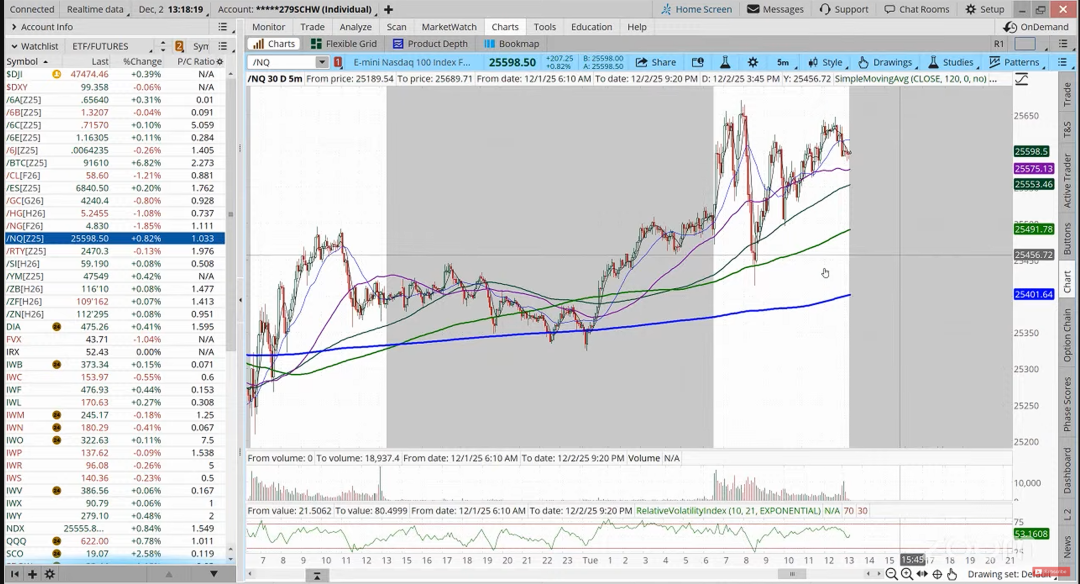The width and height of the screenshot is (1080, 584).
Task: Click the sidebar gear icon at bottom left
Action: pyautogui.click(x=50, y=574)
